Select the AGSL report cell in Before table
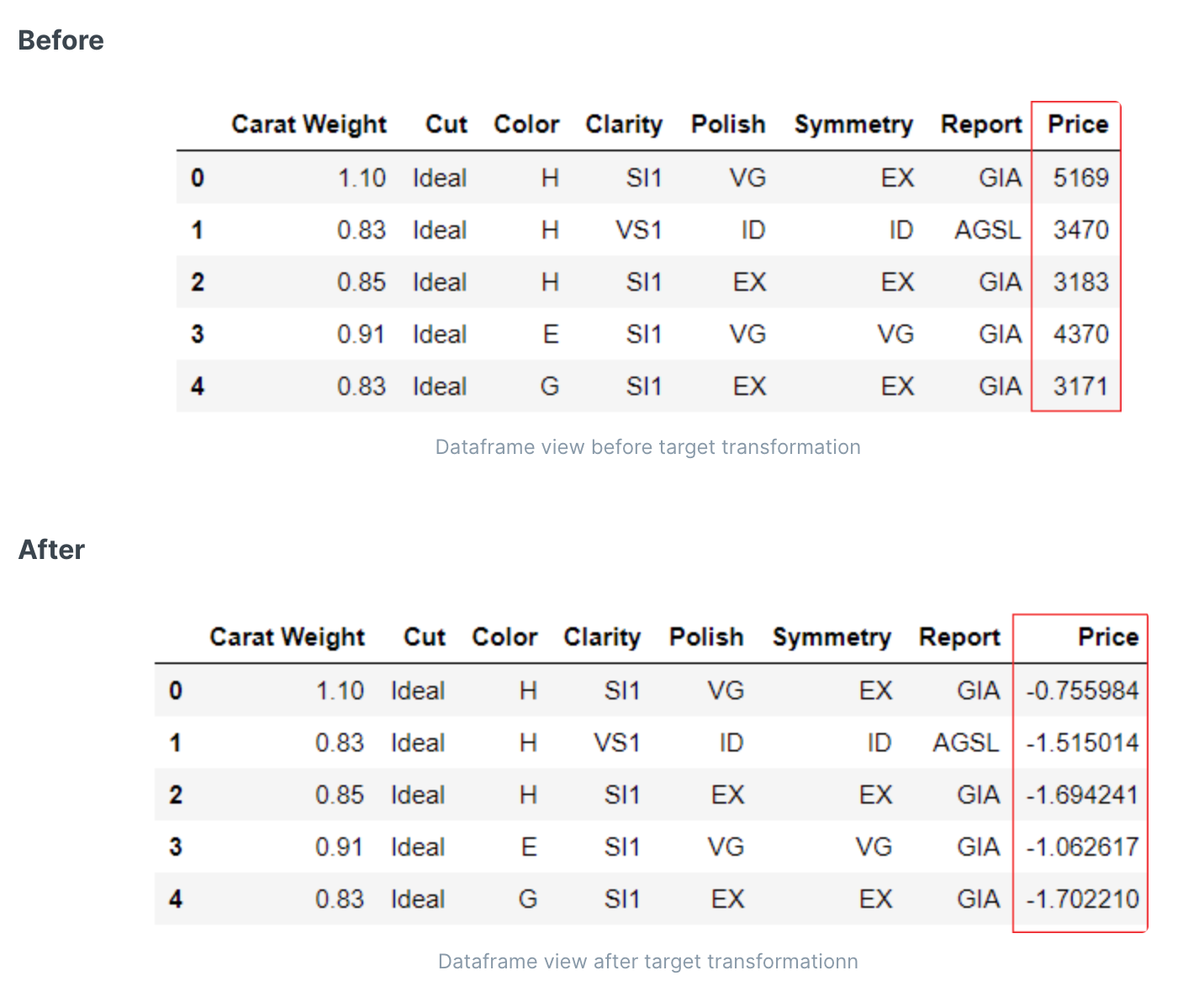The image size is (1204, 1002). coord(987,230)
